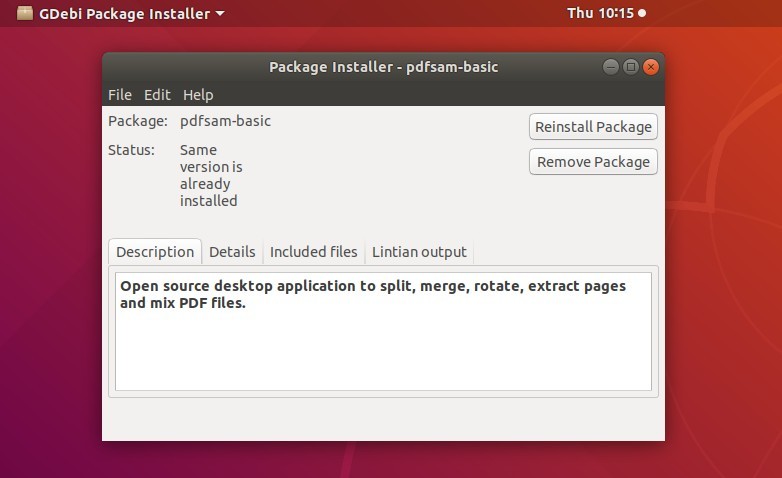Click the Remove Package button
This screenshot has height=478, width=782.
(x=593, y=162)
